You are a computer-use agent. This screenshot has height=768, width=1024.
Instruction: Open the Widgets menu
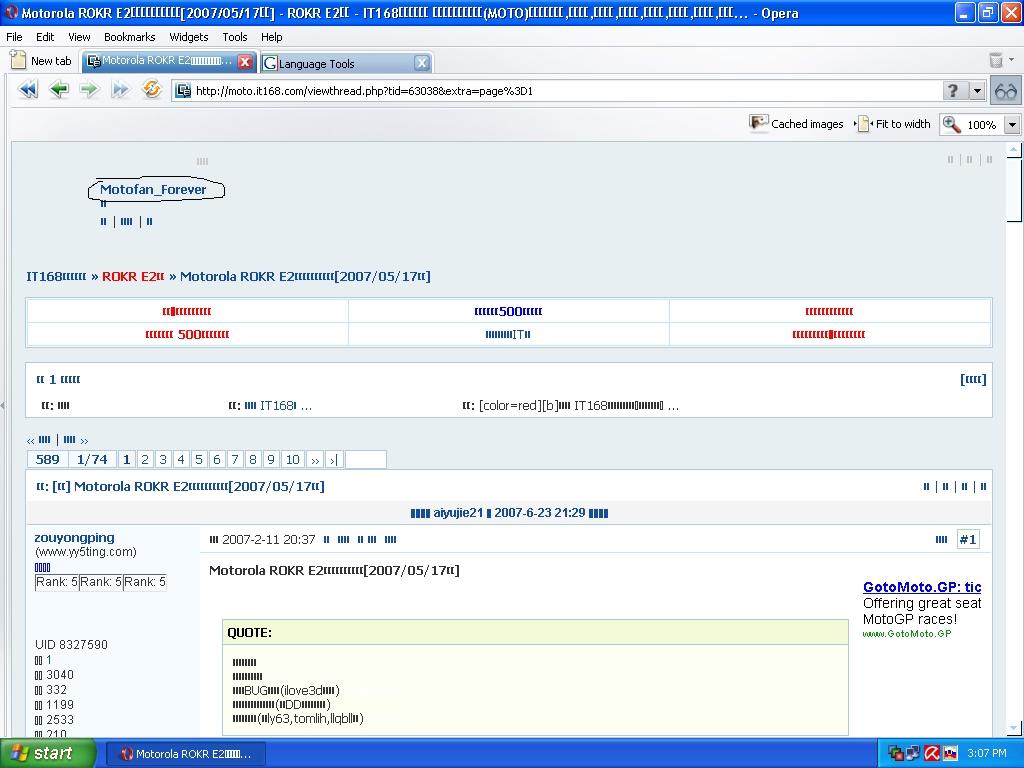189,37
